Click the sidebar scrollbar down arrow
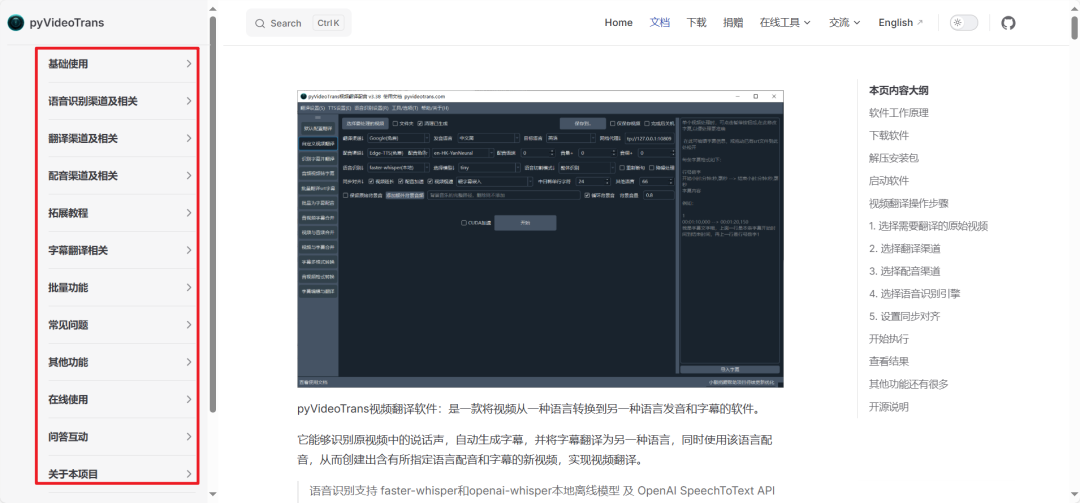The width and height of the screenshot is (1080, 503). pos(213,493)
